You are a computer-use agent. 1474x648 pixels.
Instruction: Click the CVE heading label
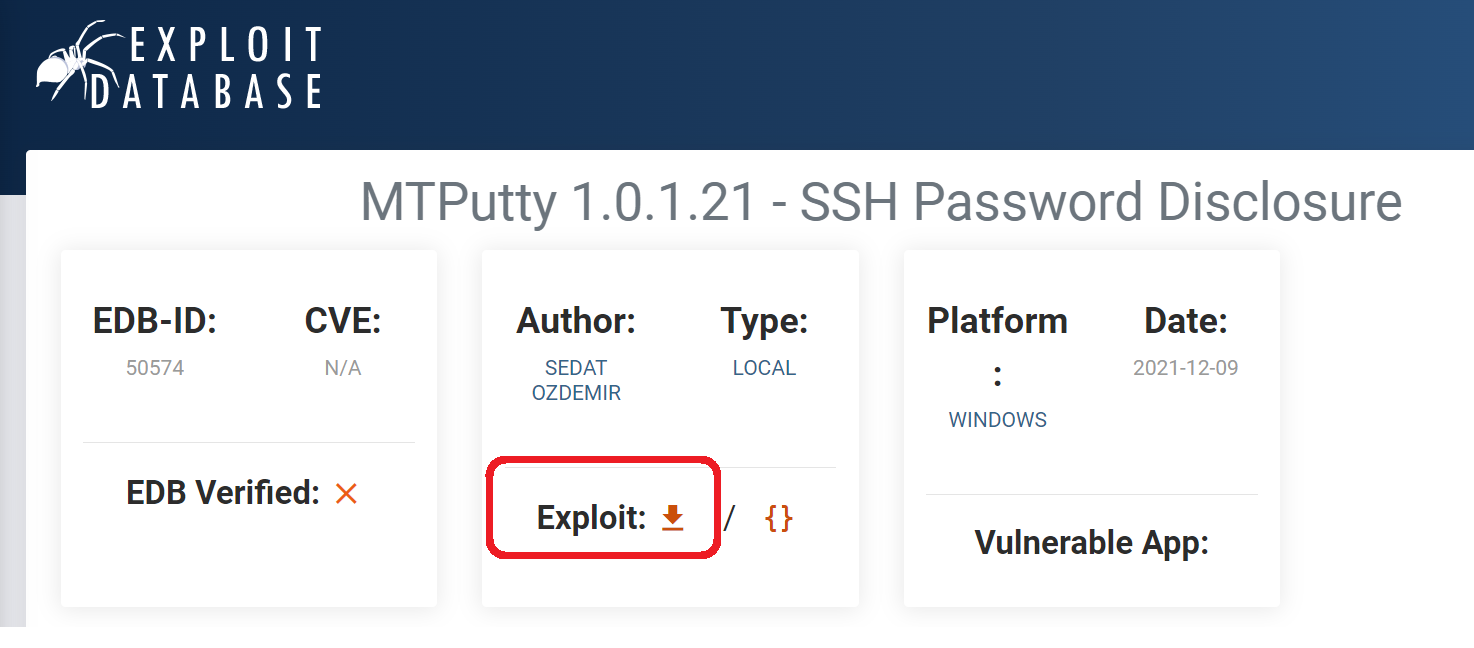[343, 321]
